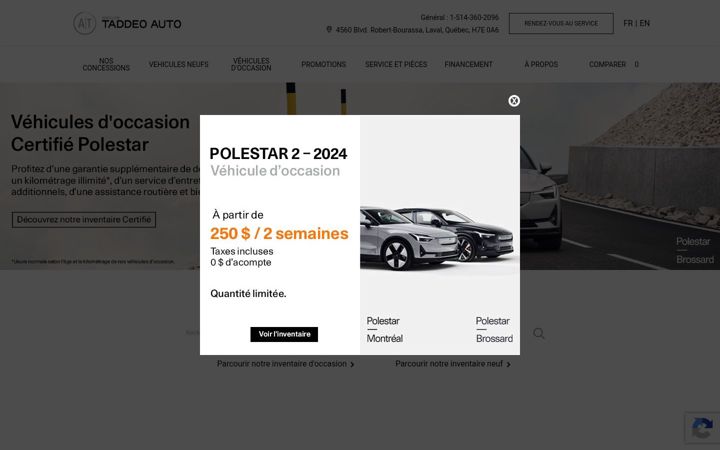Click the reCAPTCHA badge
The height and width of the screenshot is (450, 720).
pos(702,428)
